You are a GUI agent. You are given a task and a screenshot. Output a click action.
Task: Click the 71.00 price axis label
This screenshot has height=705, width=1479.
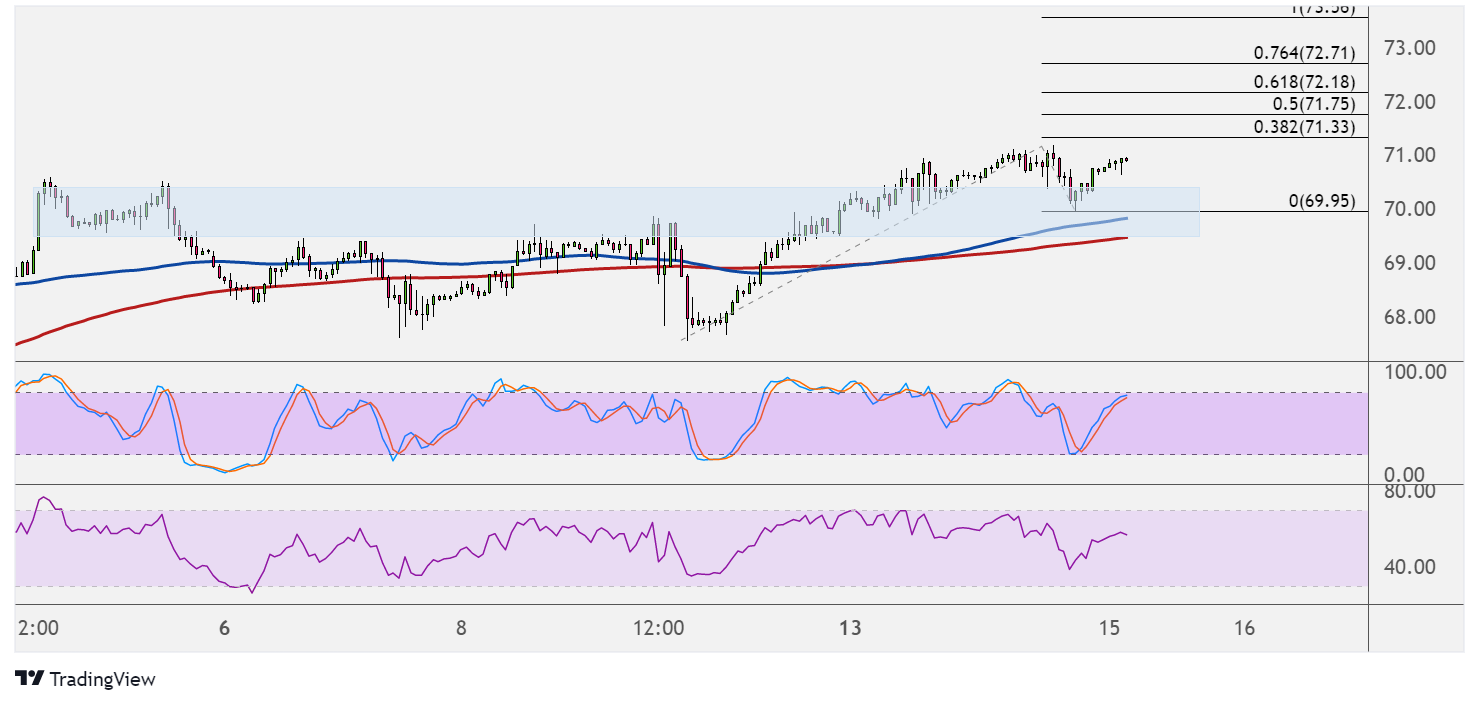click(1408, 155)
